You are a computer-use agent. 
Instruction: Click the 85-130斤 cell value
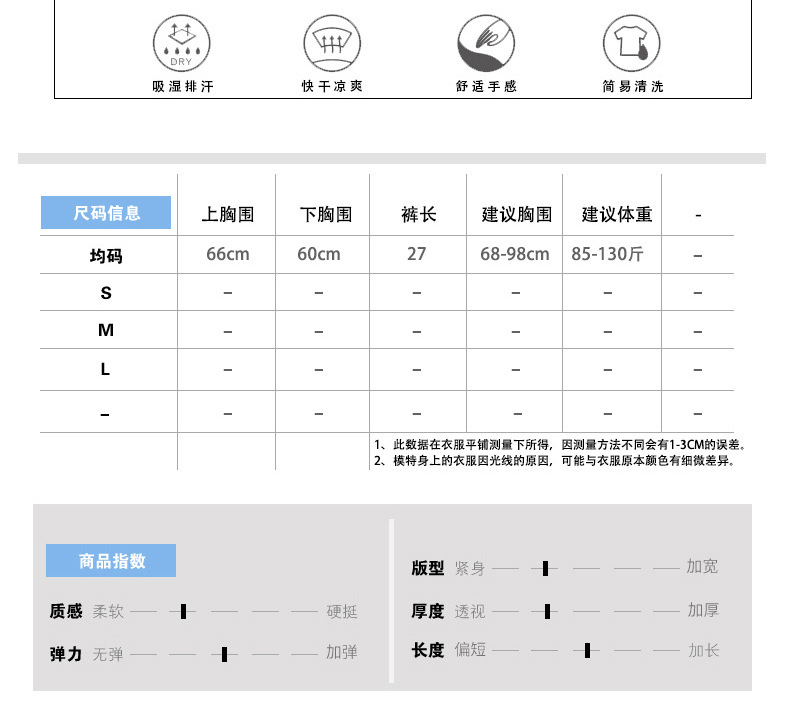607,254
